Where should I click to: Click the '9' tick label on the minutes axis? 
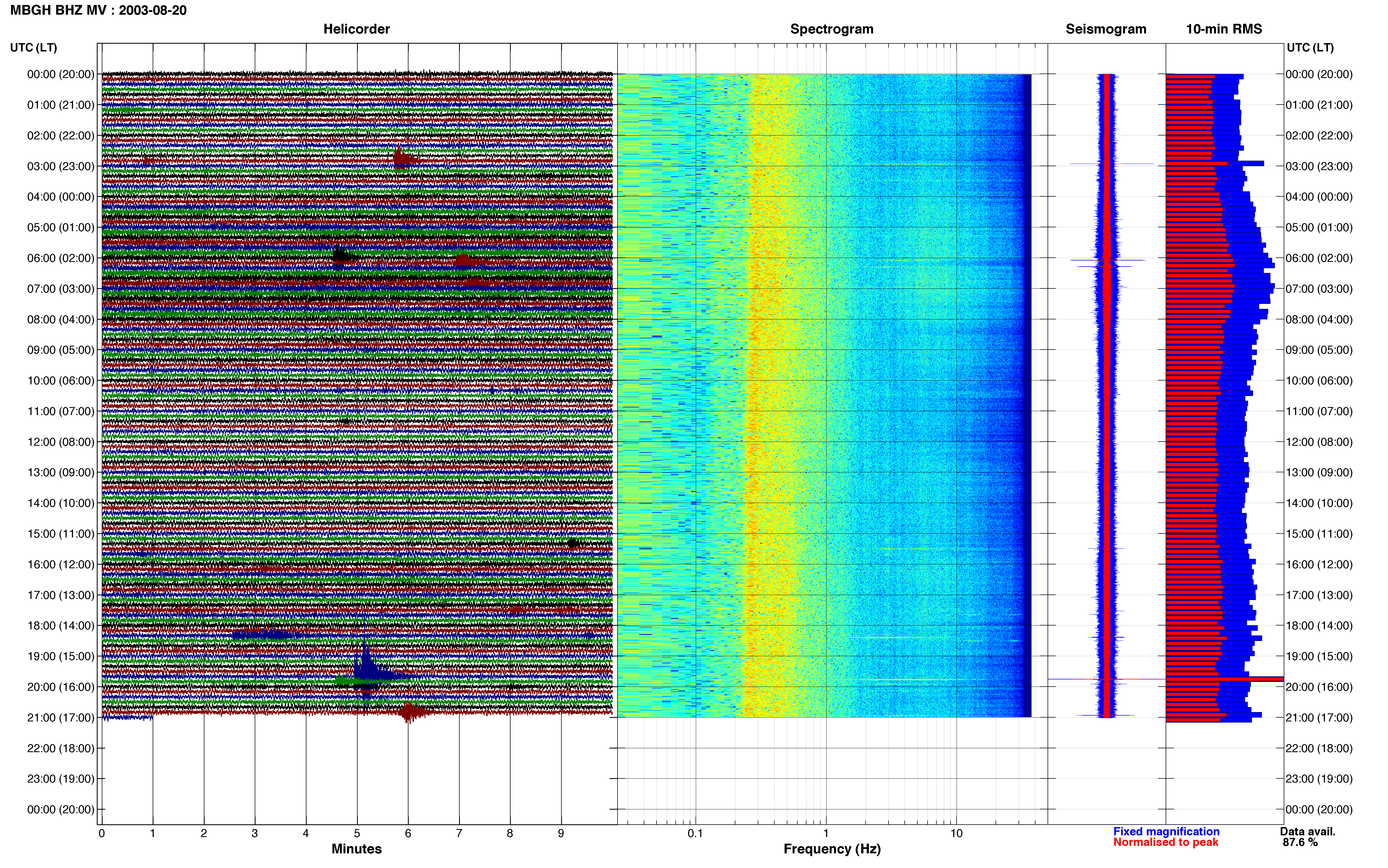pos(561,833)
